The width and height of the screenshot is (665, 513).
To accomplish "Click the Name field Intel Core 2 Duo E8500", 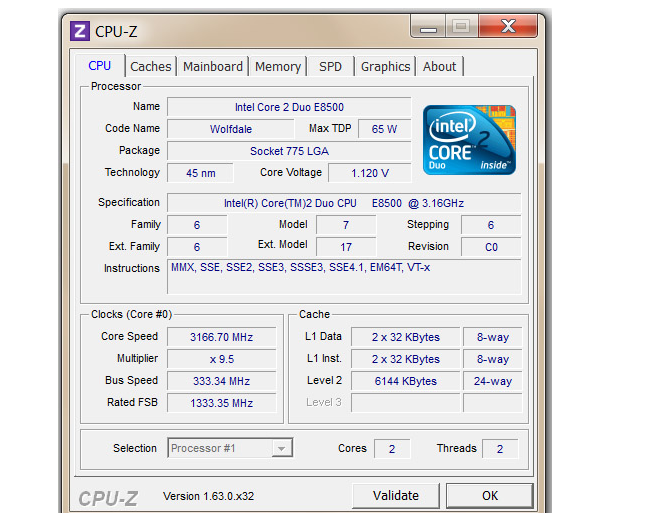I will [289, 107].
